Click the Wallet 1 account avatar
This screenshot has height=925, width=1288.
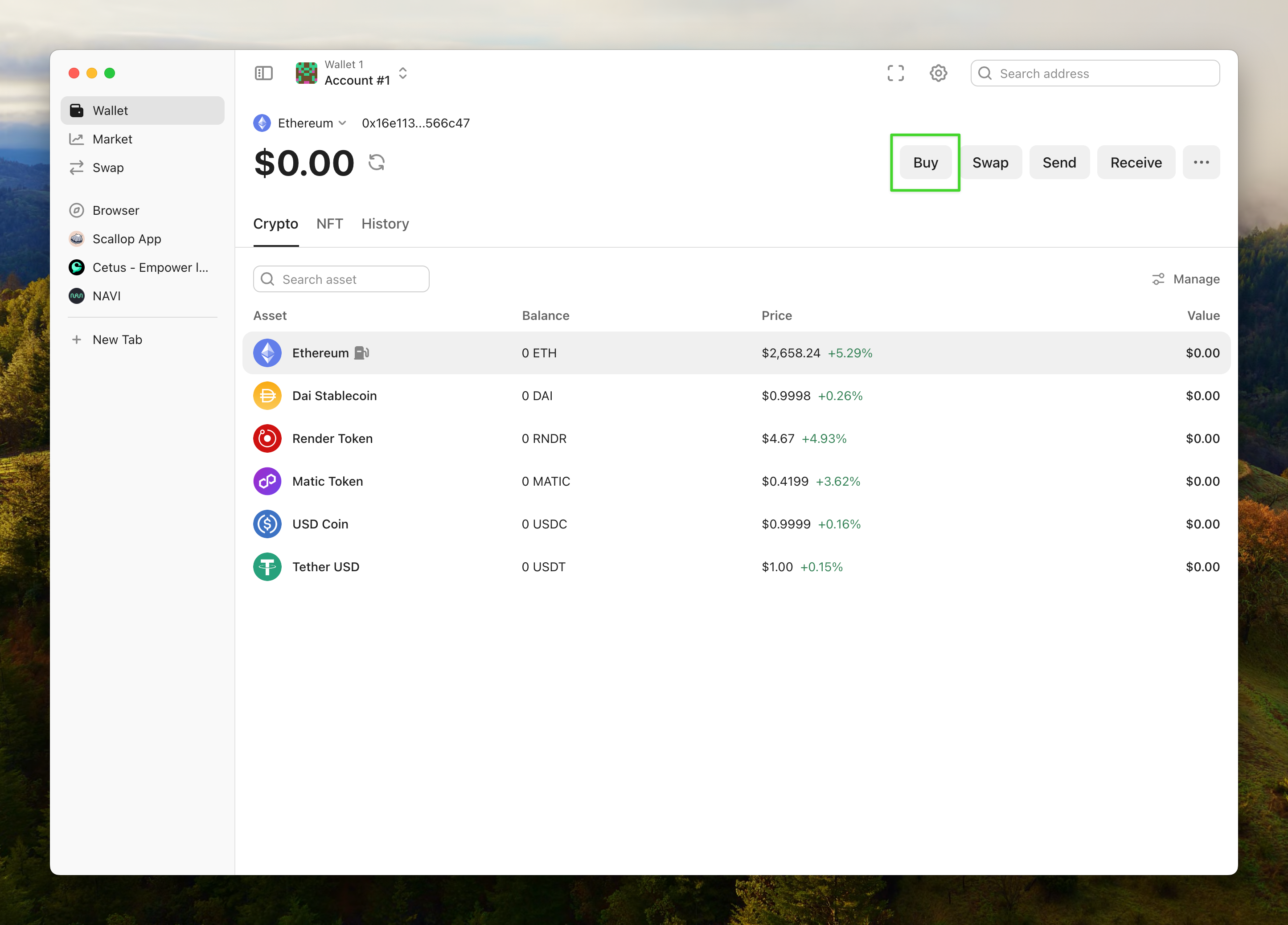click(307, 73)
